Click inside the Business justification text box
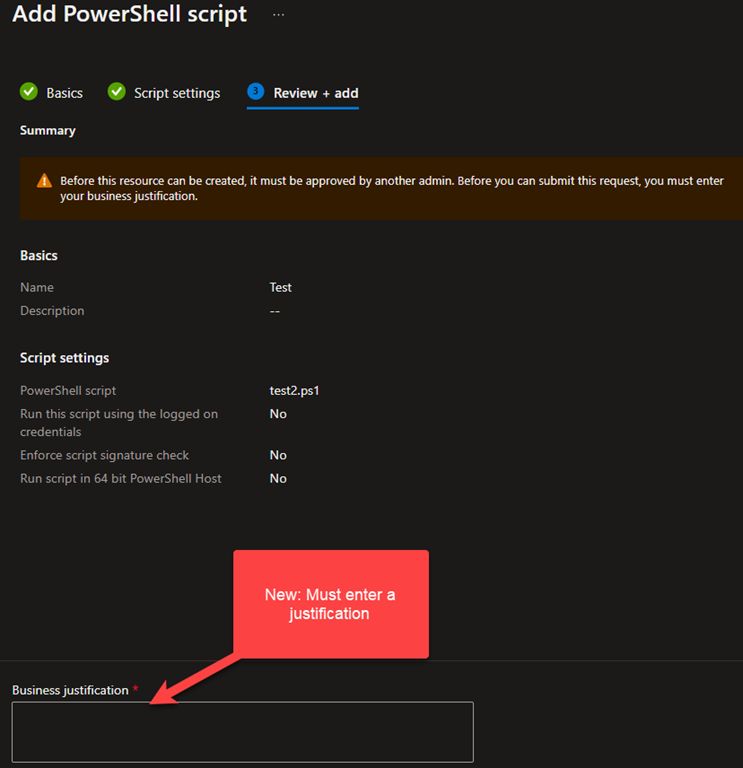Viewport: 743px width, 768px height. click(x=242, y=732)
